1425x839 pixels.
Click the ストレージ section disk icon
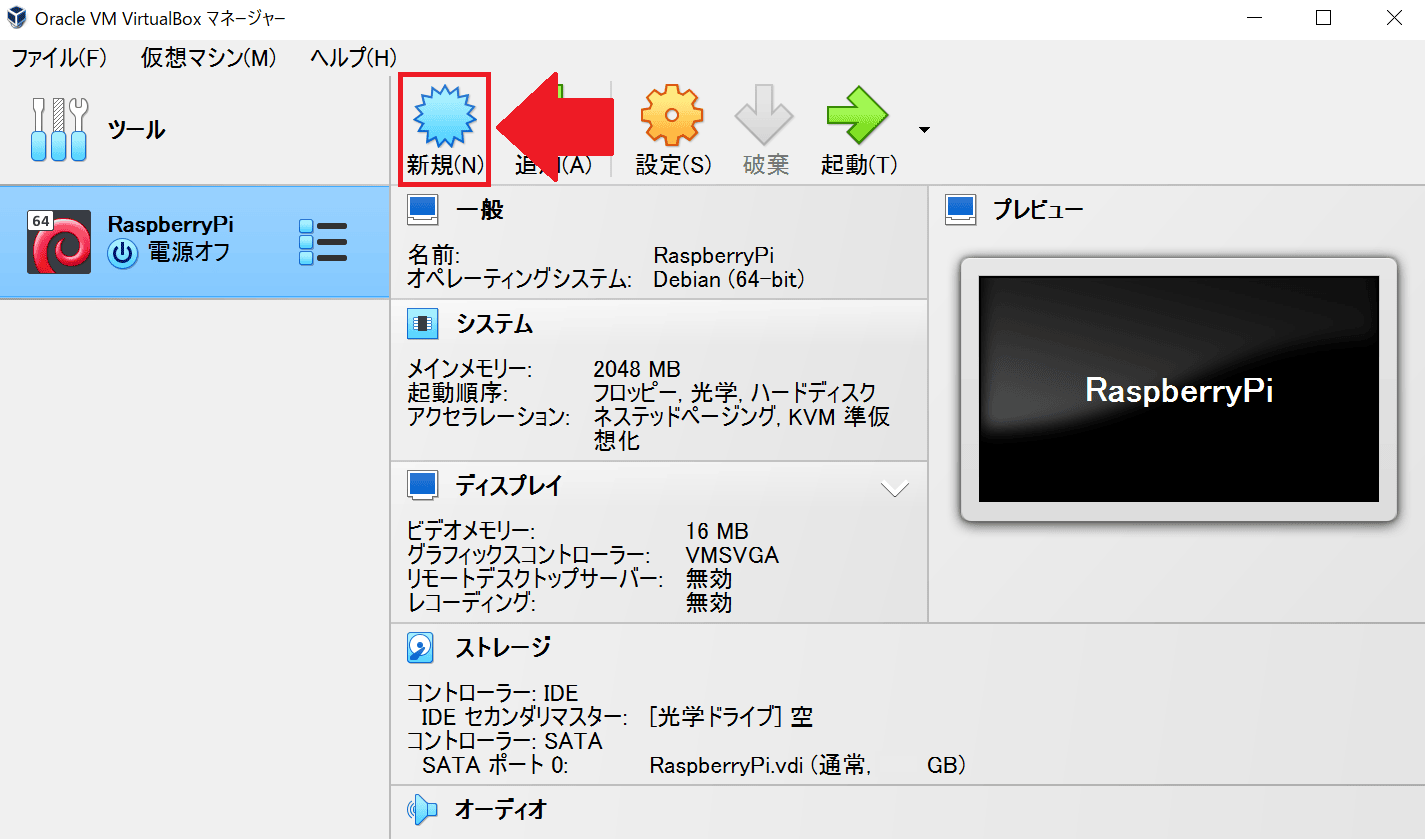tap(421, 648)
